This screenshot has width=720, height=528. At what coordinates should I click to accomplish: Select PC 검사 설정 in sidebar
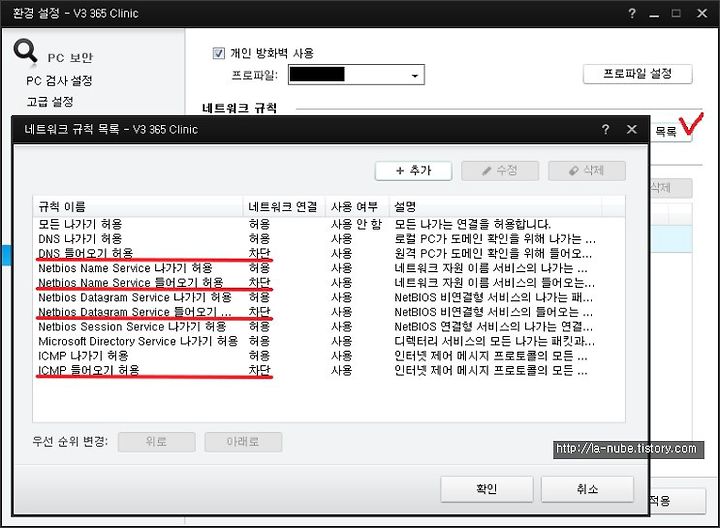tap(59, 81)
